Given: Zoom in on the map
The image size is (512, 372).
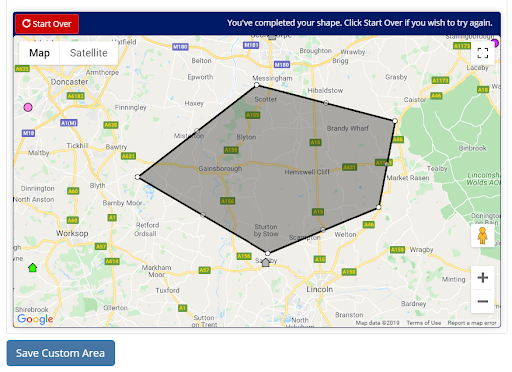Looking at the screenshot, I should tap(482, 278).
